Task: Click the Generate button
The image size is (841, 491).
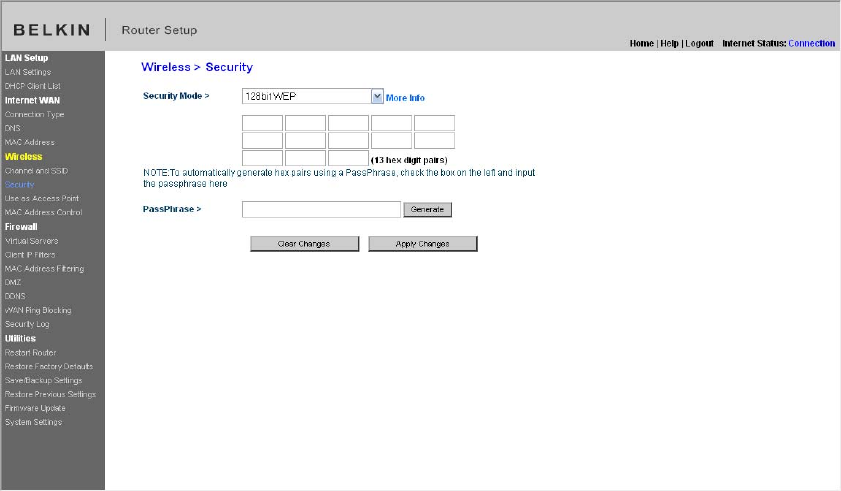Action: (x=427, y=210)
